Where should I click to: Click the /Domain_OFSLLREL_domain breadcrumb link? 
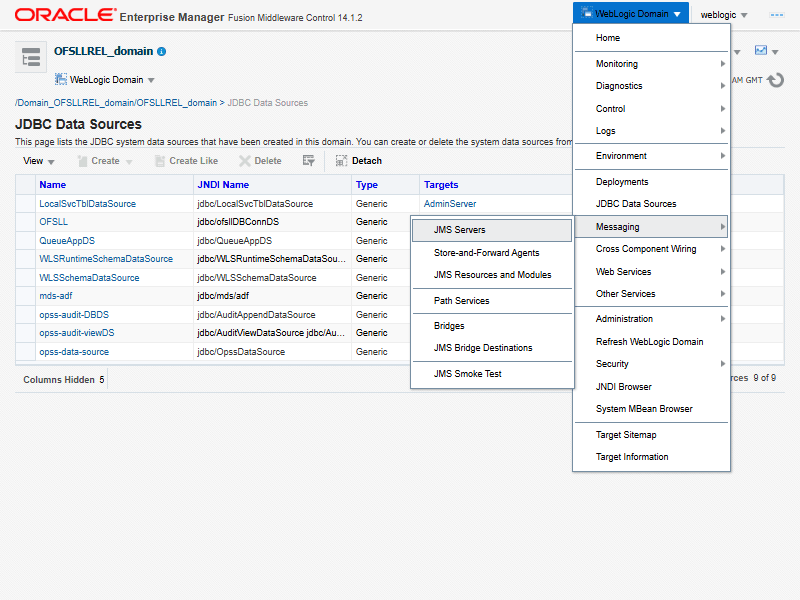[116, 103]
